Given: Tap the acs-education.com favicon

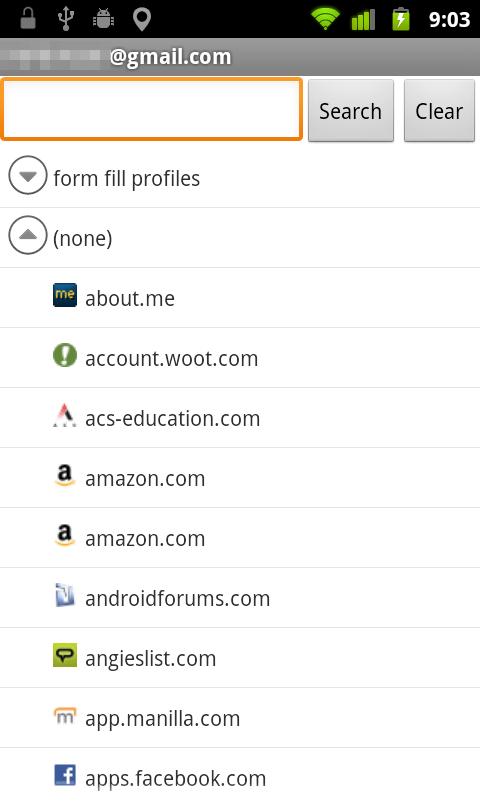Looking at the screenshot, I should (65, 415).
